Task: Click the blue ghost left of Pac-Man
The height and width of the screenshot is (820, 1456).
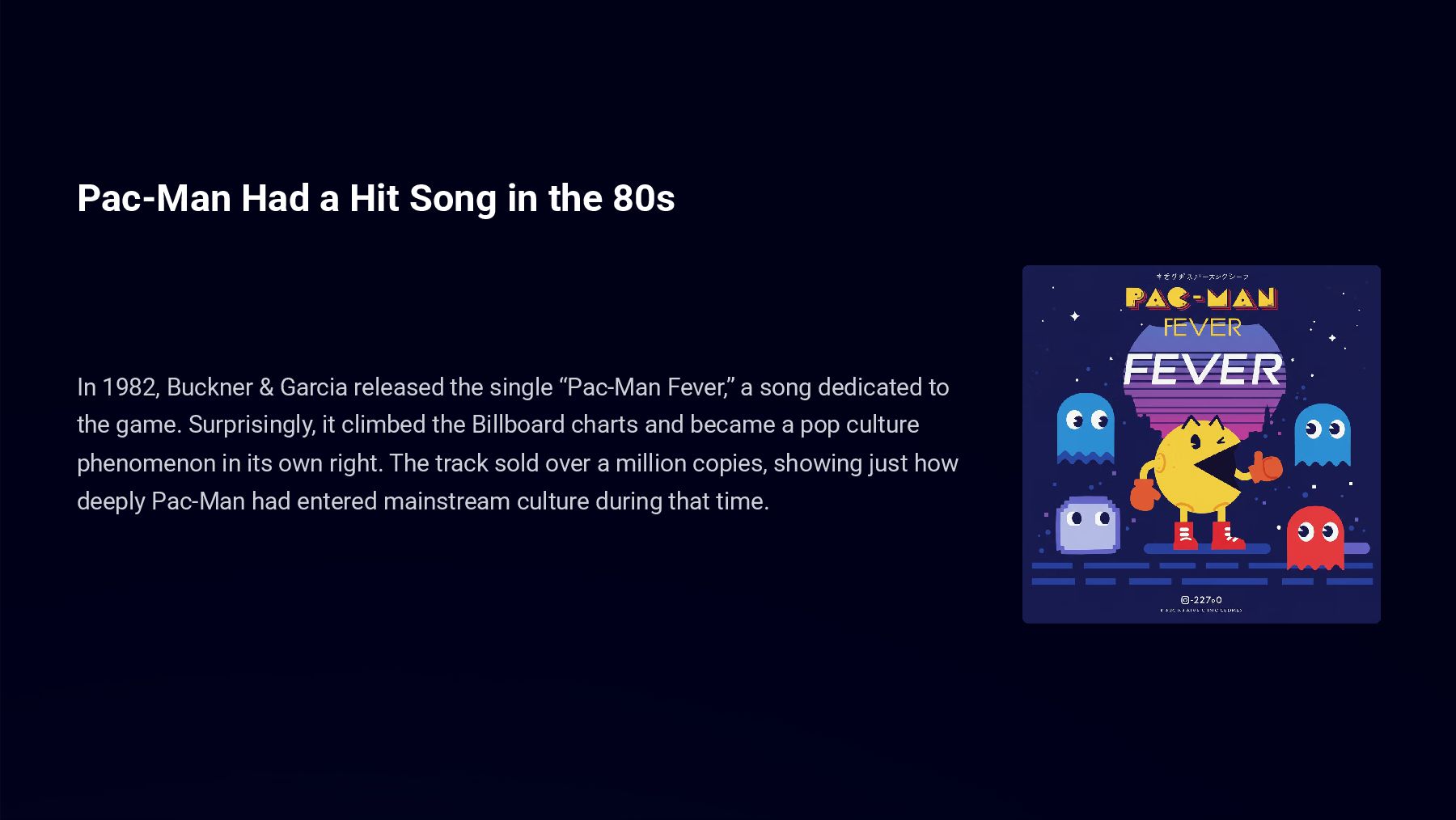Action: pos(1085,428)
